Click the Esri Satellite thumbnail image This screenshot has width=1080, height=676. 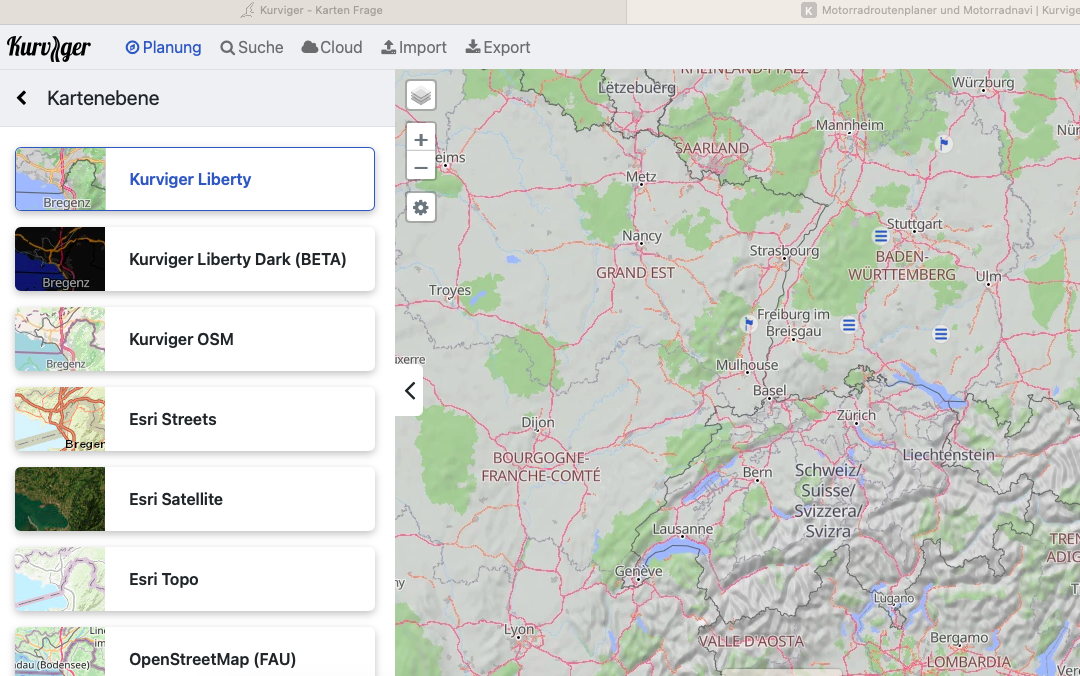click(x=60, y=499)
